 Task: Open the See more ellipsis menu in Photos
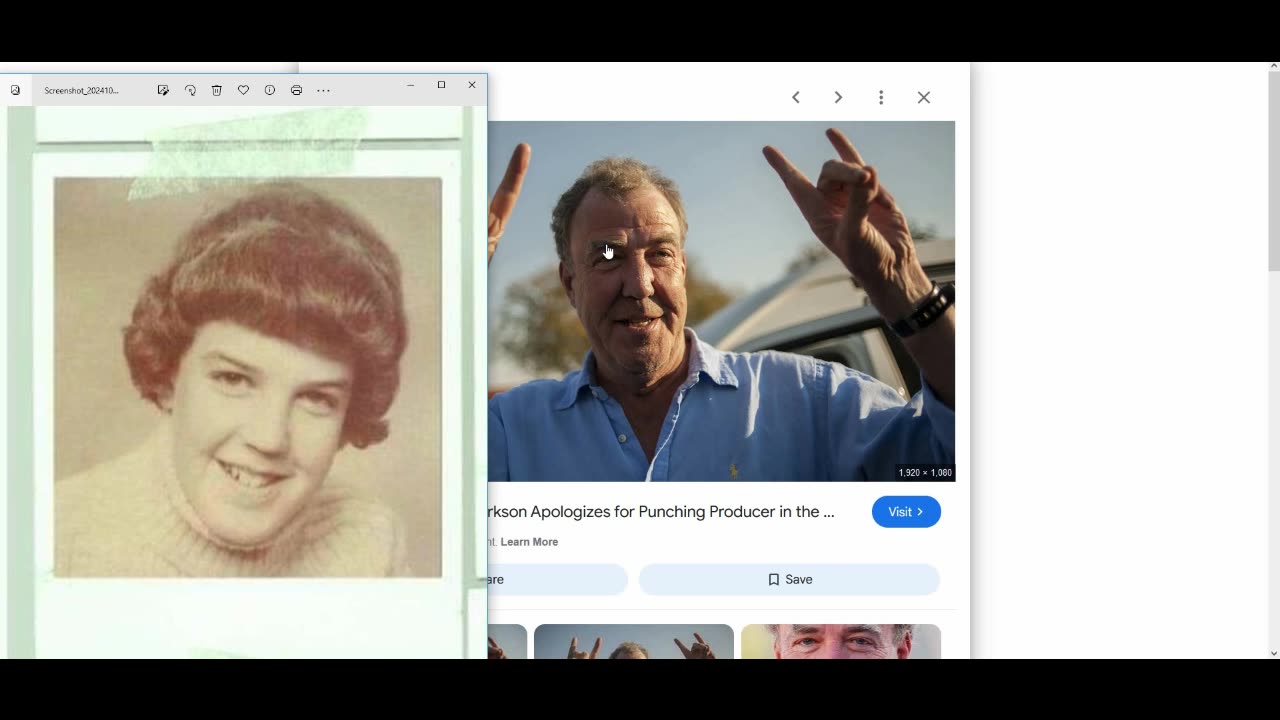point(323,90)
